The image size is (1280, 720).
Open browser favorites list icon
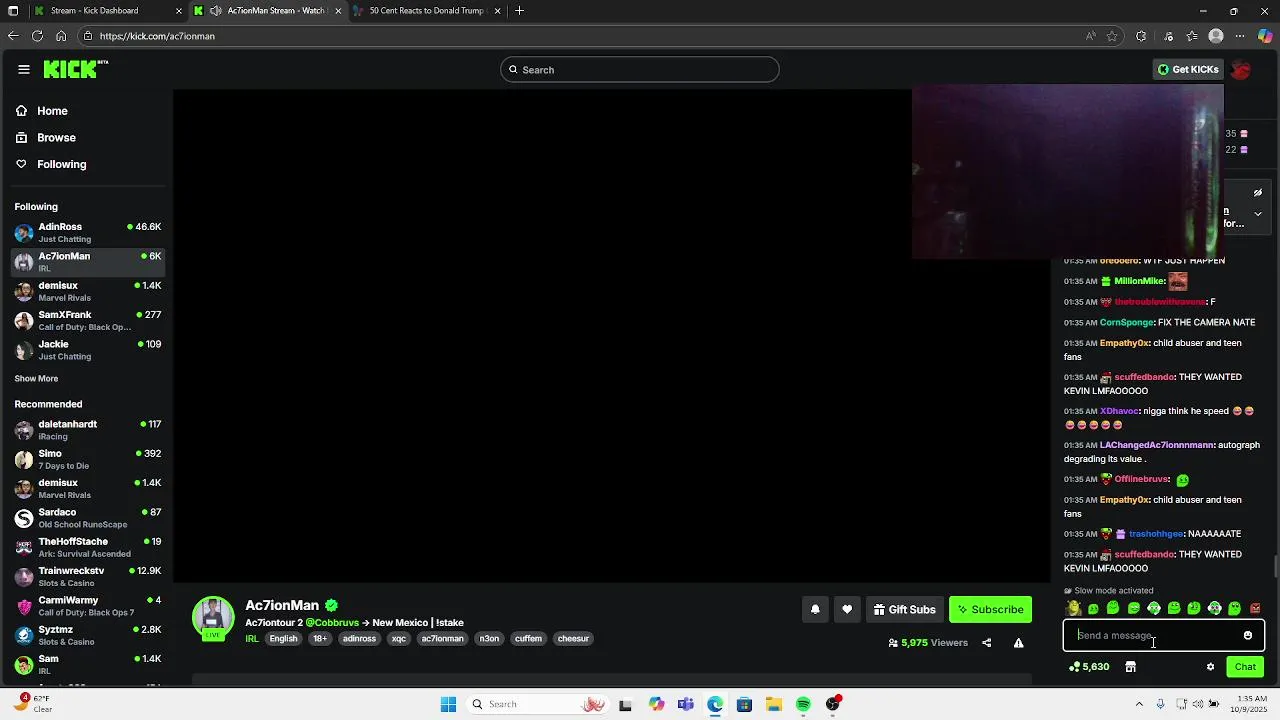coord(1192,36)
